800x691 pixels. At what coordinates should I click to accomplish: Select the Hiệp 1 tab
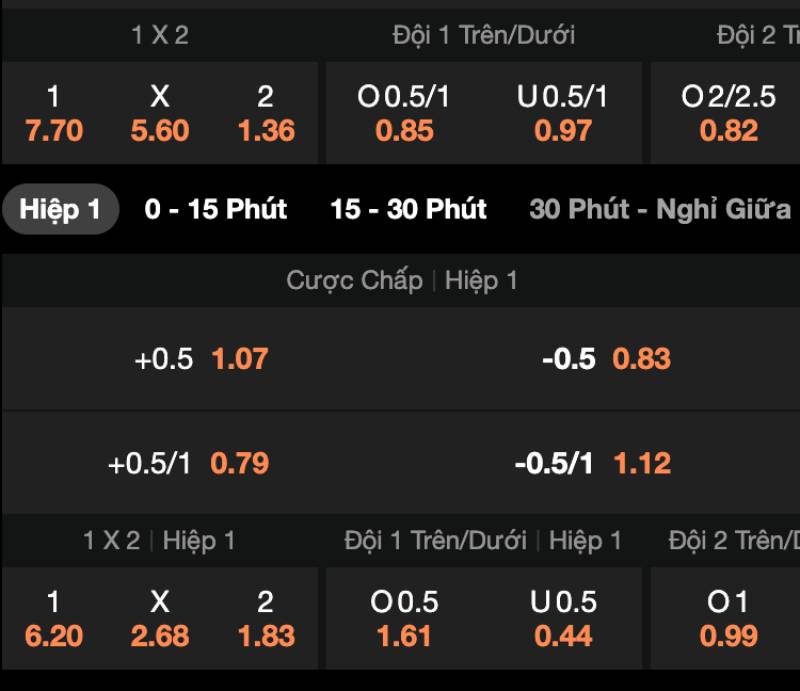(x=60, y=210)
